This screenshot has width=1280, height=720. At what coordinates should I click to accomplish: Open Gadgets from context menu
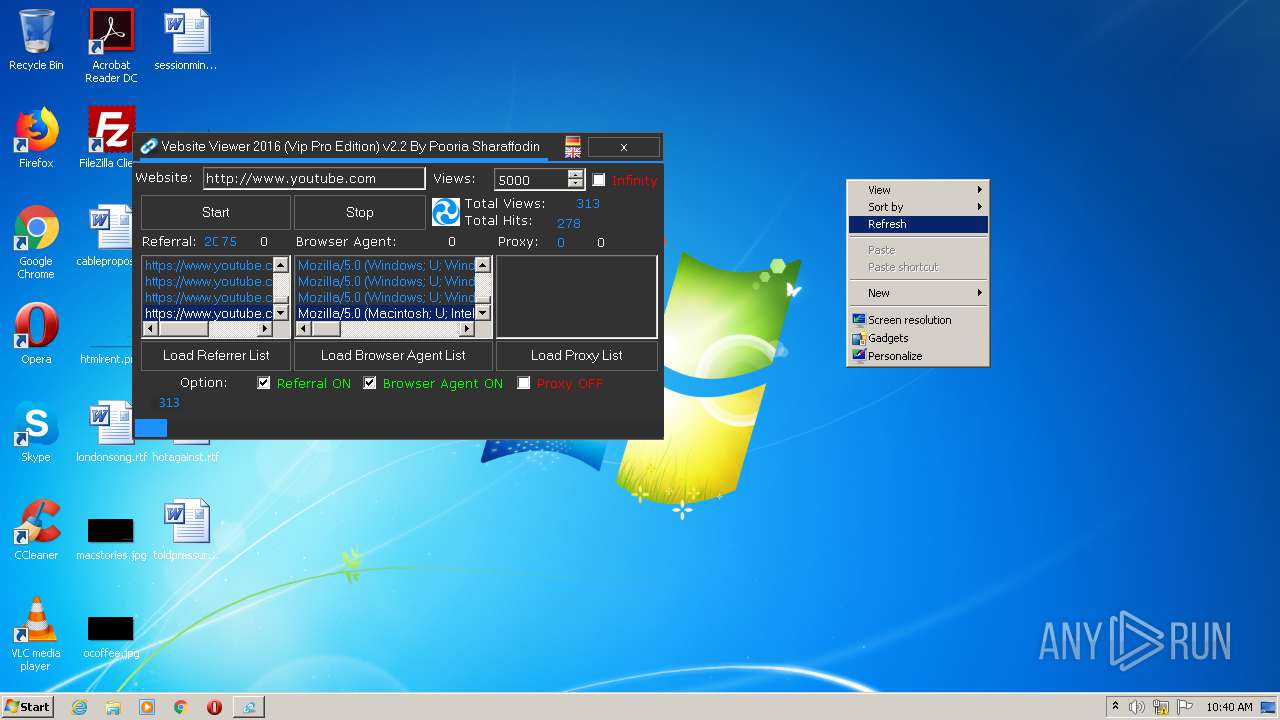918,338
